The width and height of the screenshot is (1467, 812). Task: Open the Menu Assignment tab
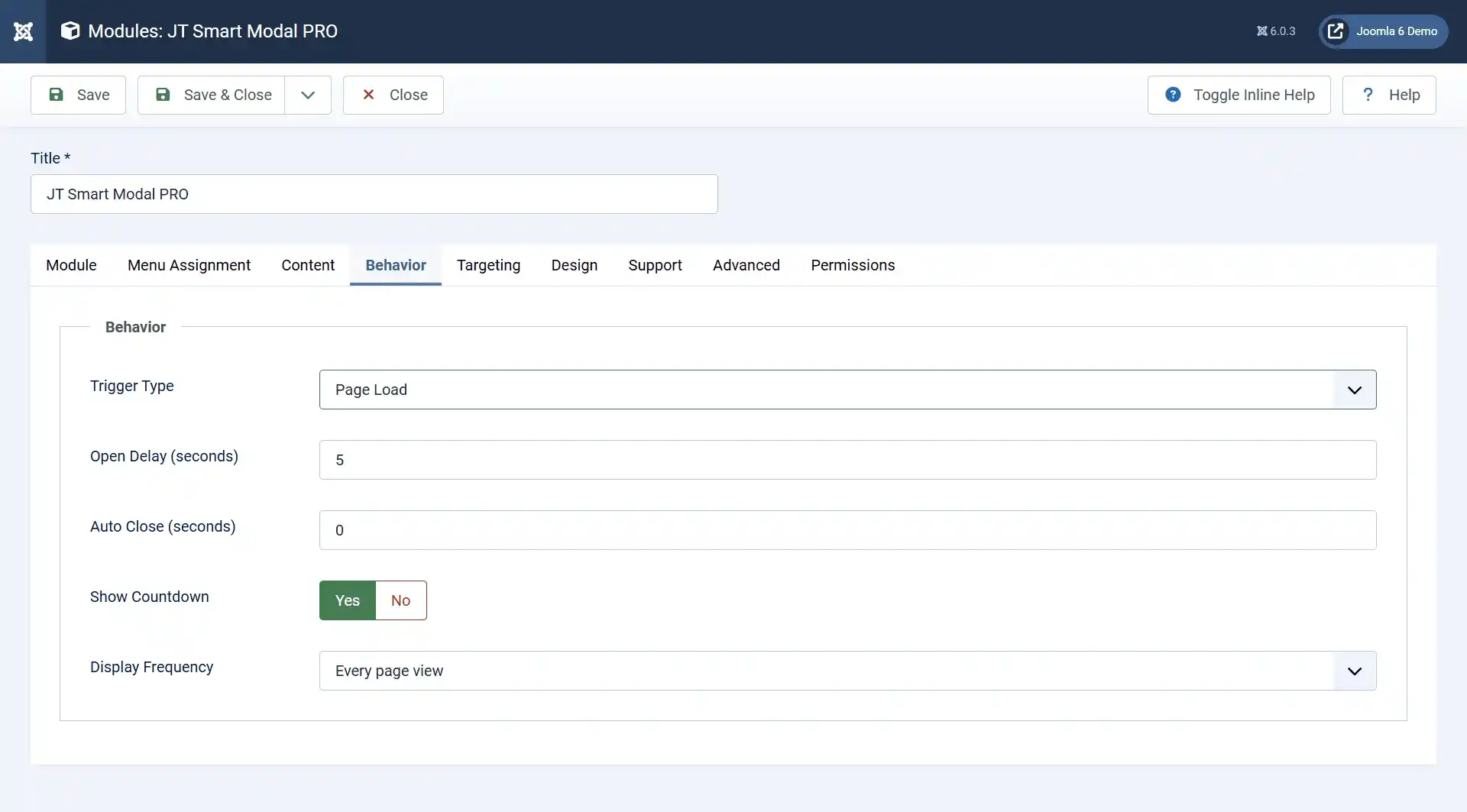(x=189, y=265)
